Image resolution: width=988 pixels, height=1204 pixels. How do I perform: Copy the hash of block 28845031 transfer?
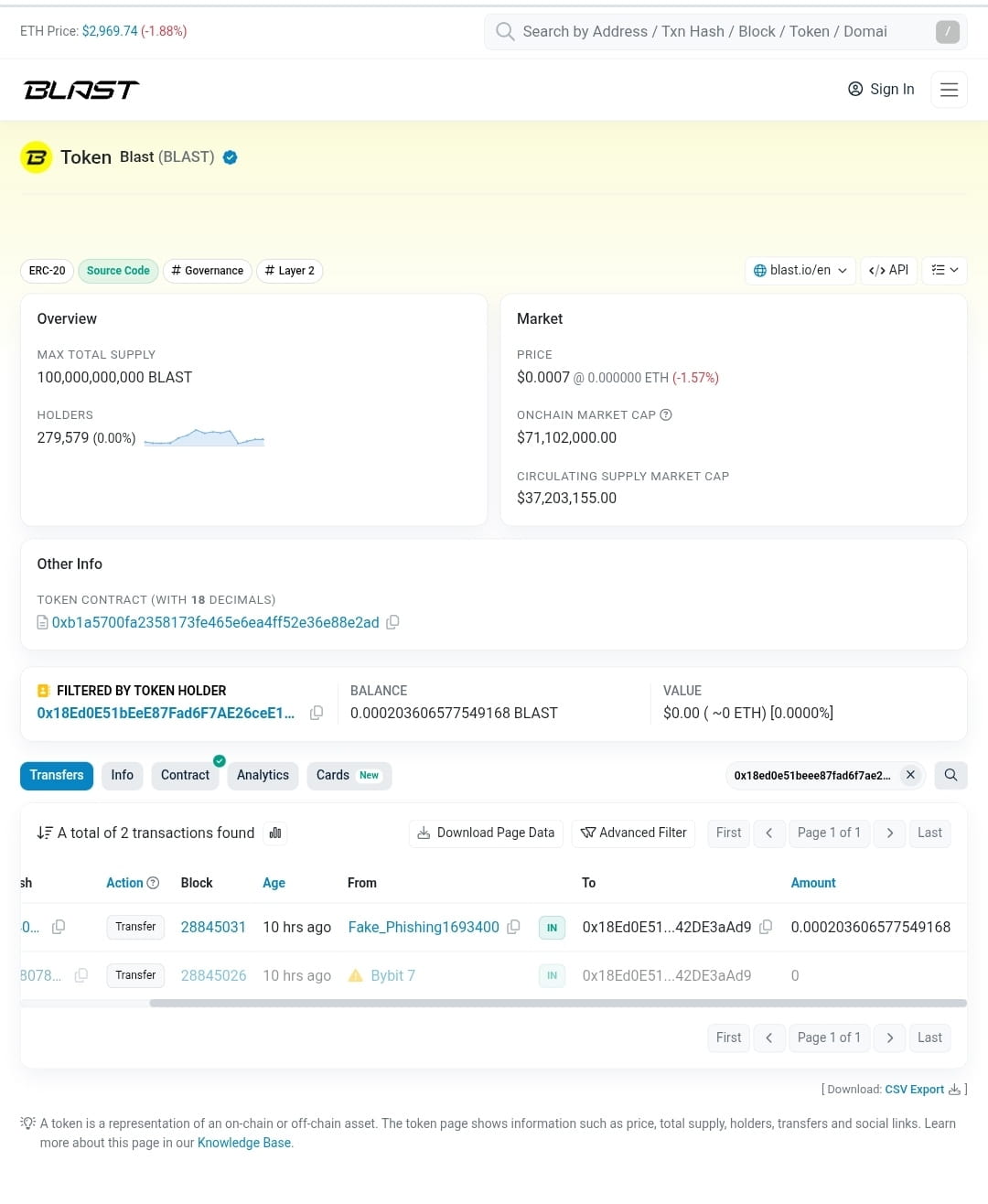(59, 927)
